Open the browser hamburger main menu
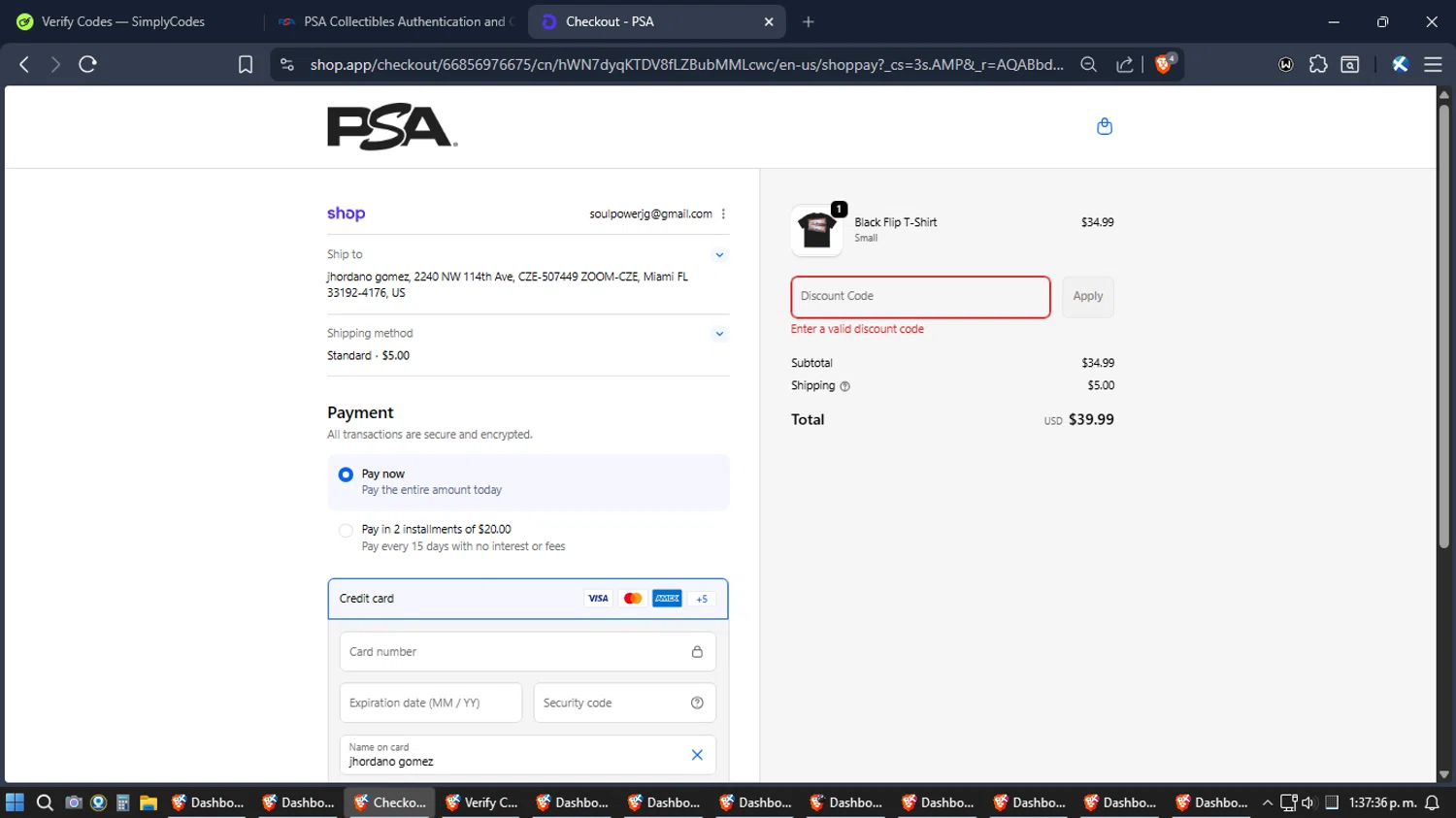1456x818 pixels. (x=1433, y=64)
